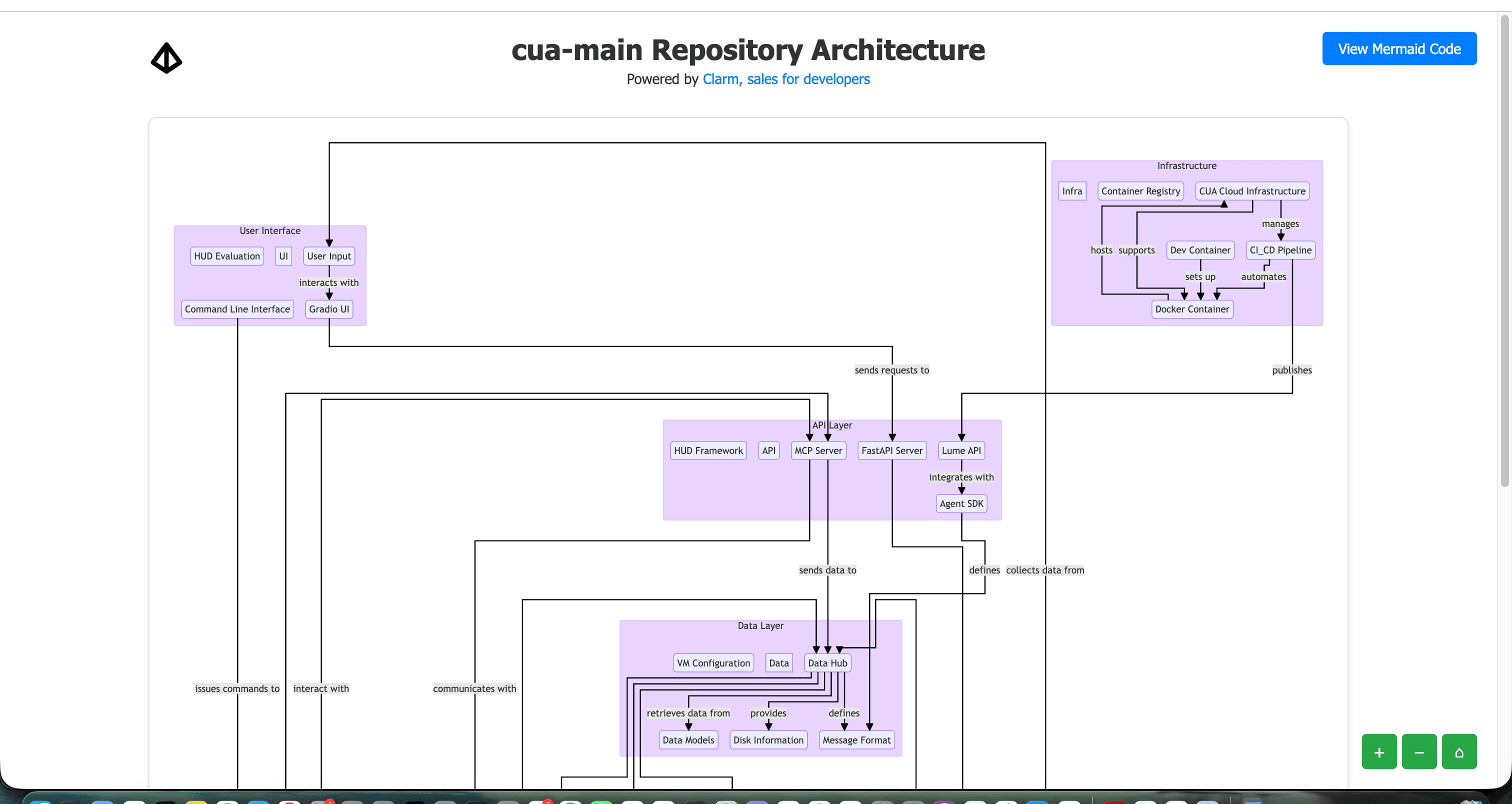Click the Command Line Interface node
1512x804 pixels.
click(237, 308)
